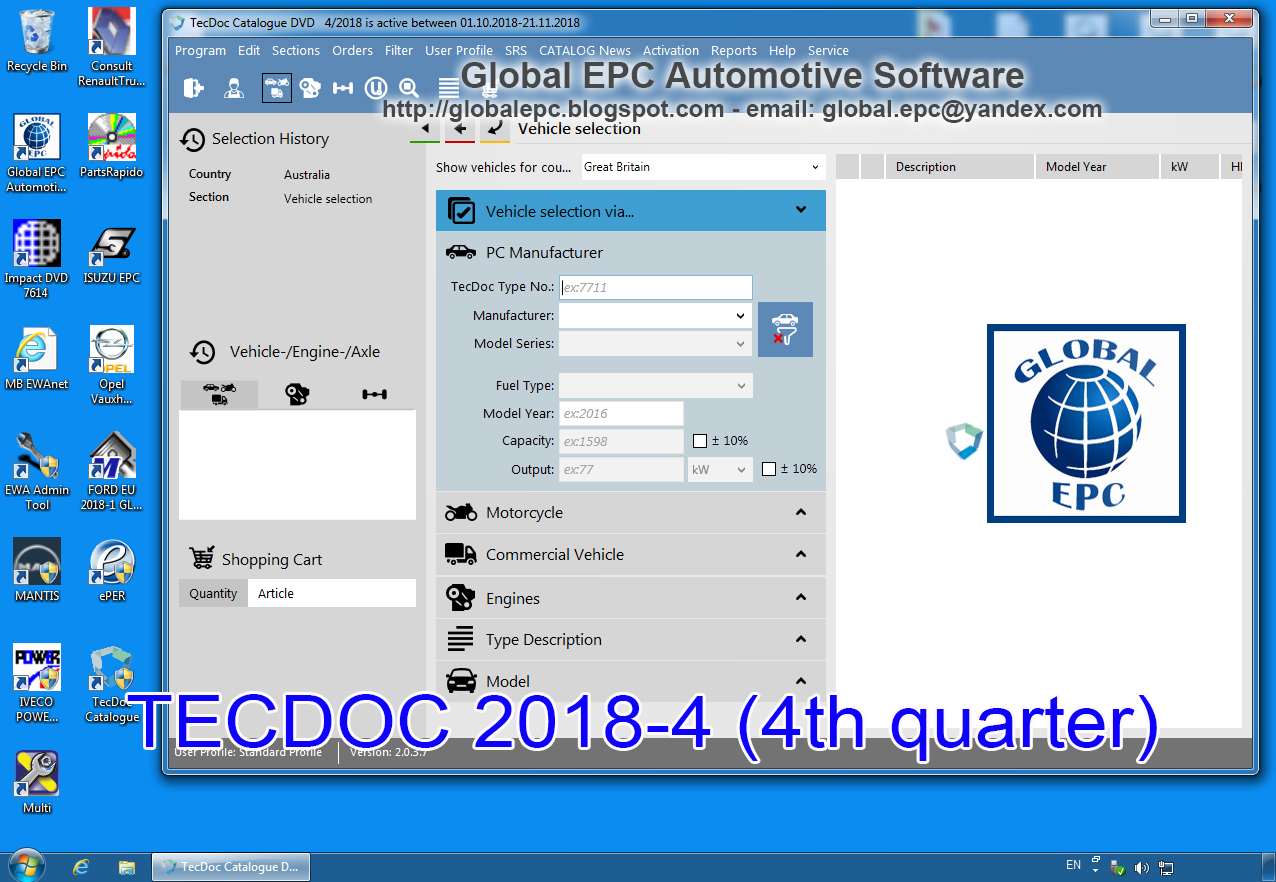The height and width of the screenshot is (882, 1276).
Task: Open MB EWAnet desktop shortcut
Action: 36,358
